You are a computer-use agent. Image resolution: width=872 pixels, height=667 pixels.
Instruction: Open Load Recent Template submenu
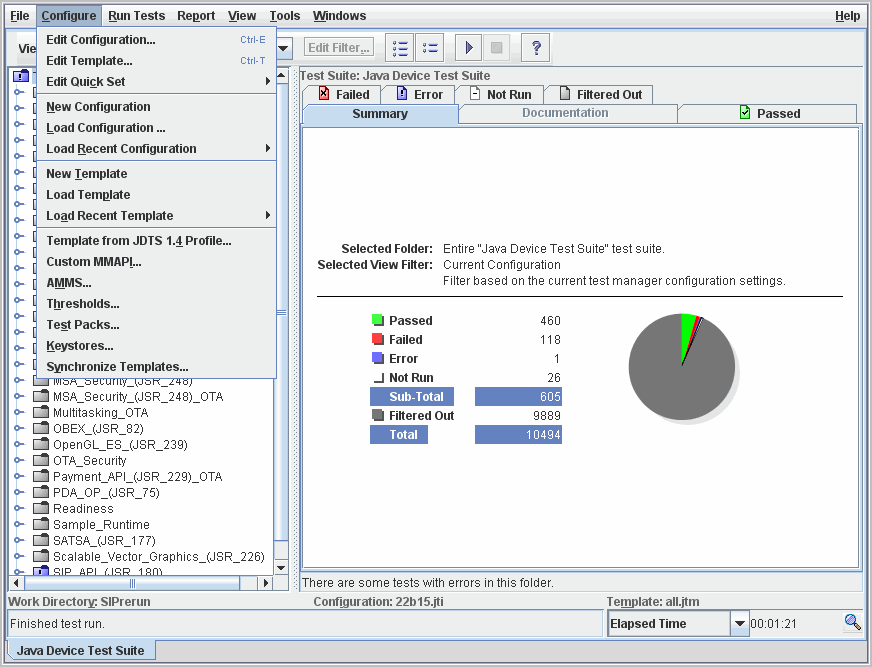157,215
